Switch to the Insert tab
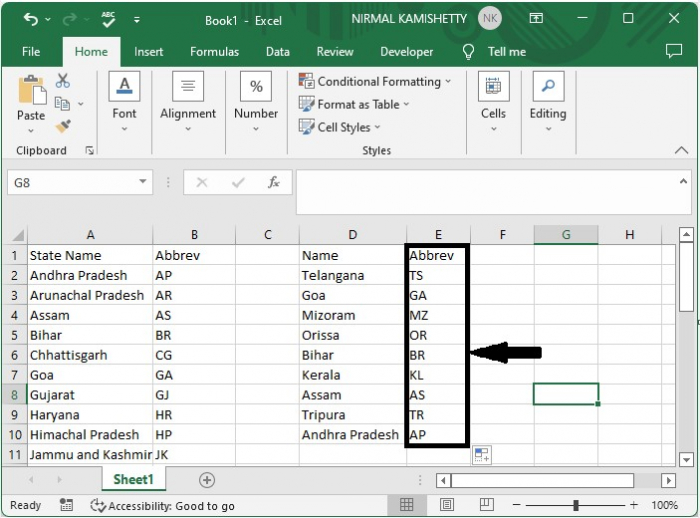Screen dimensions: 700x518 click(x=148, y=52)
